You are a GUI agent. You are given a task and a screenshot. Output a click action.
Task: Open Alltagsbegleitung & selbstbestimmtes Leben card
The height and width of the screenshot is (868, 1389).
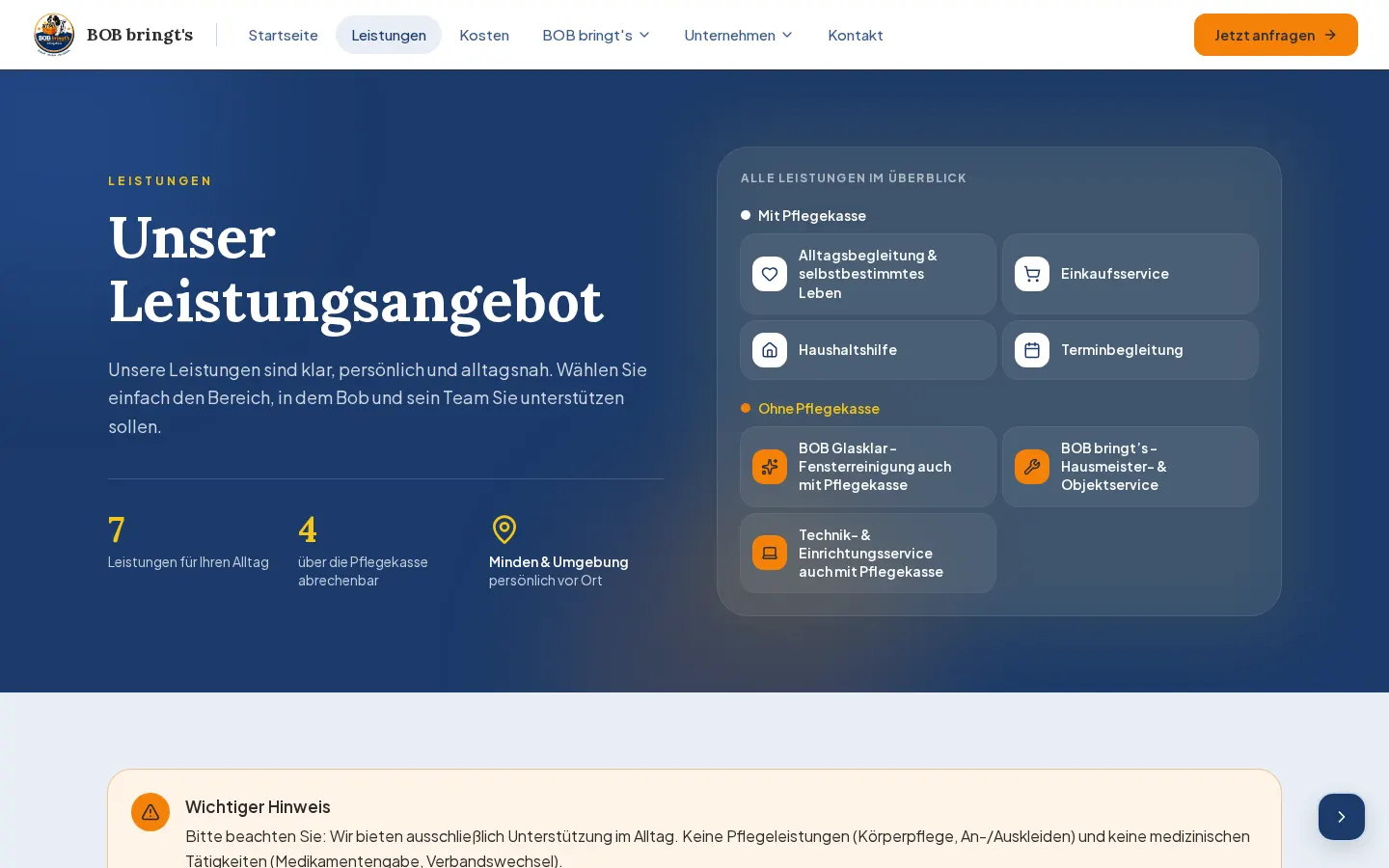point(868,274)
